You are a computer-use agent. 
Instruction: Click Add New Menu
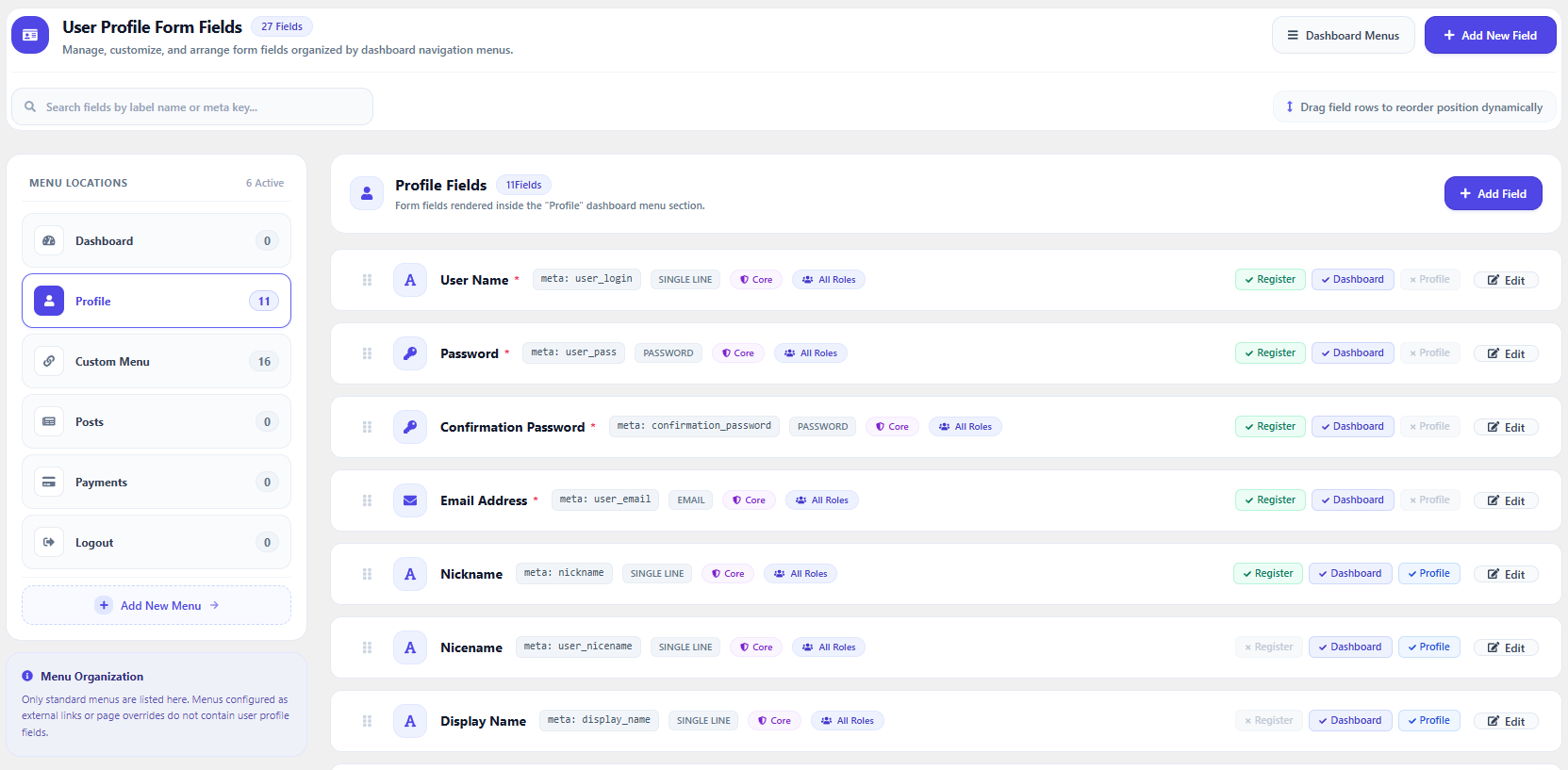point(157,605)
